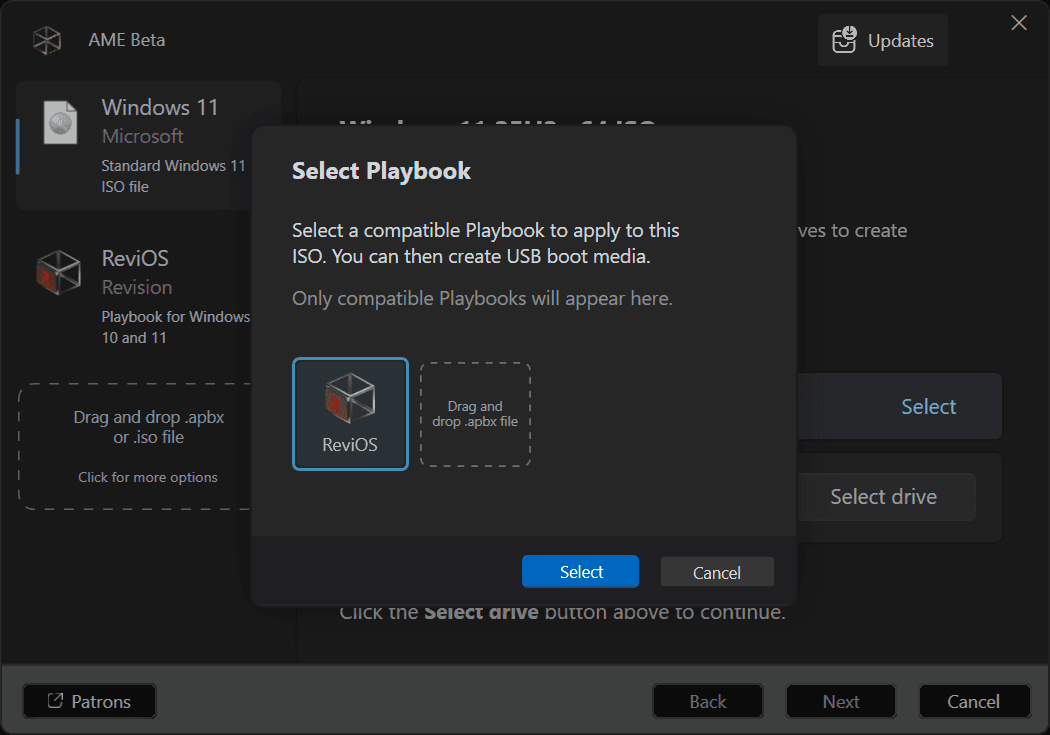
Task: Close the AME Beta window
Action: pos(1018,23)
